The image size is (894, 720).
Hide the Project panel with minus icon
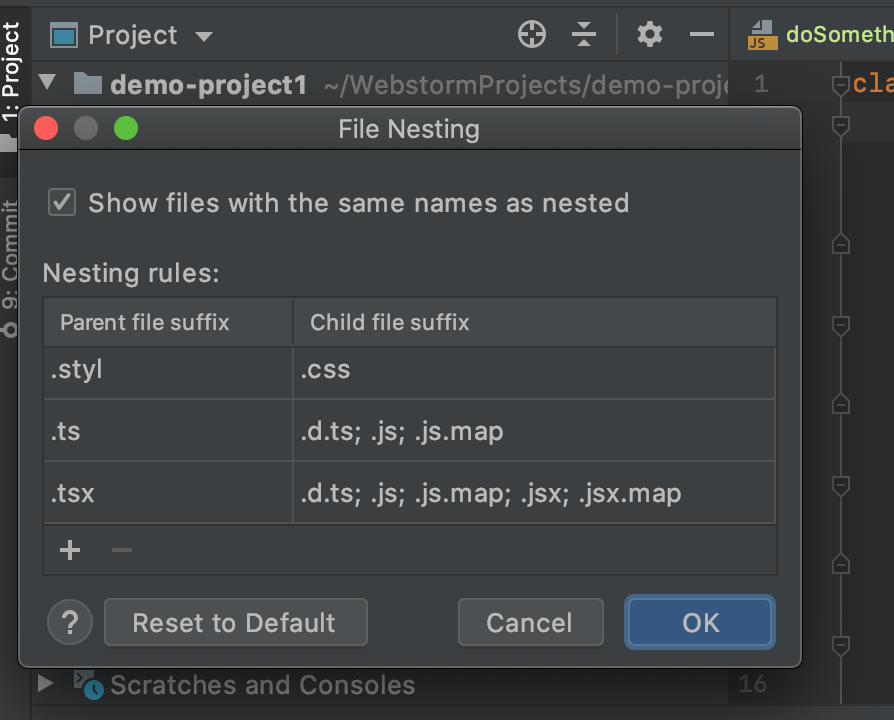coord(702,35)
